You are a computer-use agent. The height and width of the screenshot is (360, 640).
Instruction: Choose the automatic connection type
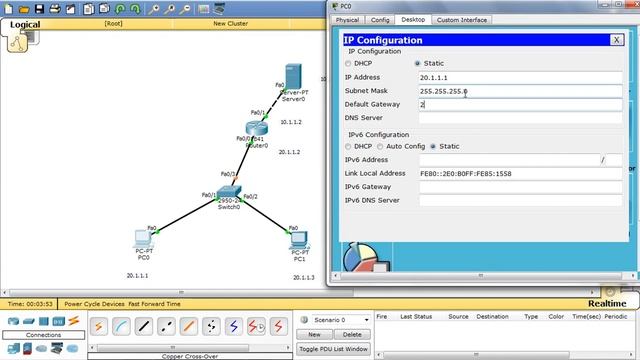point(99,327)
